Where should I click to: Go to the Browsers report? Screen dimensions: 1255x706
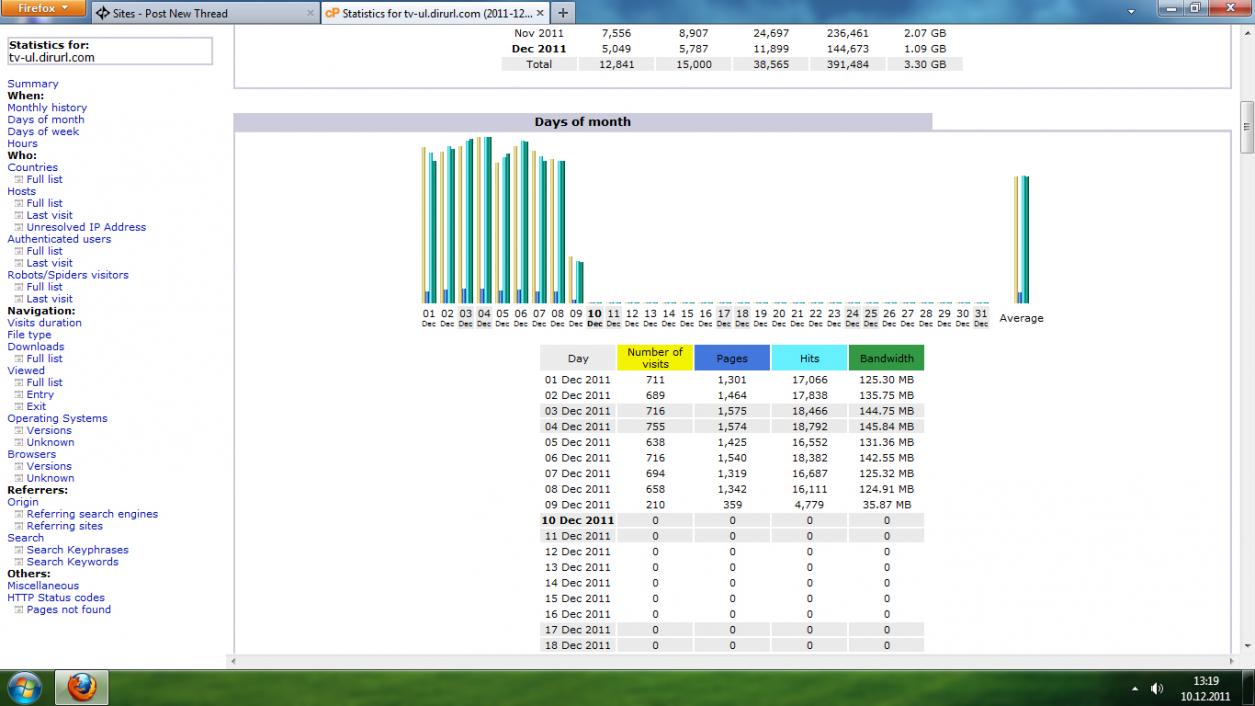tap(32, 456)
